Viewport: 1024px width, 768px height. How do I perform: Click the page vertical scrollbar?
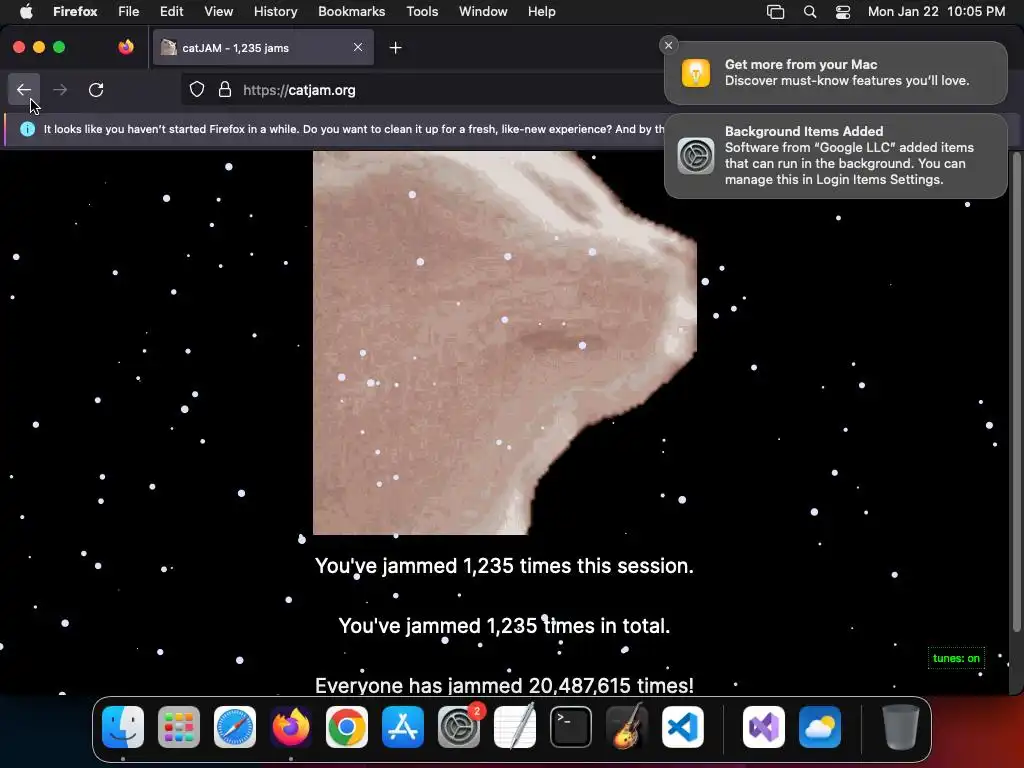[x=1017, y=392]
